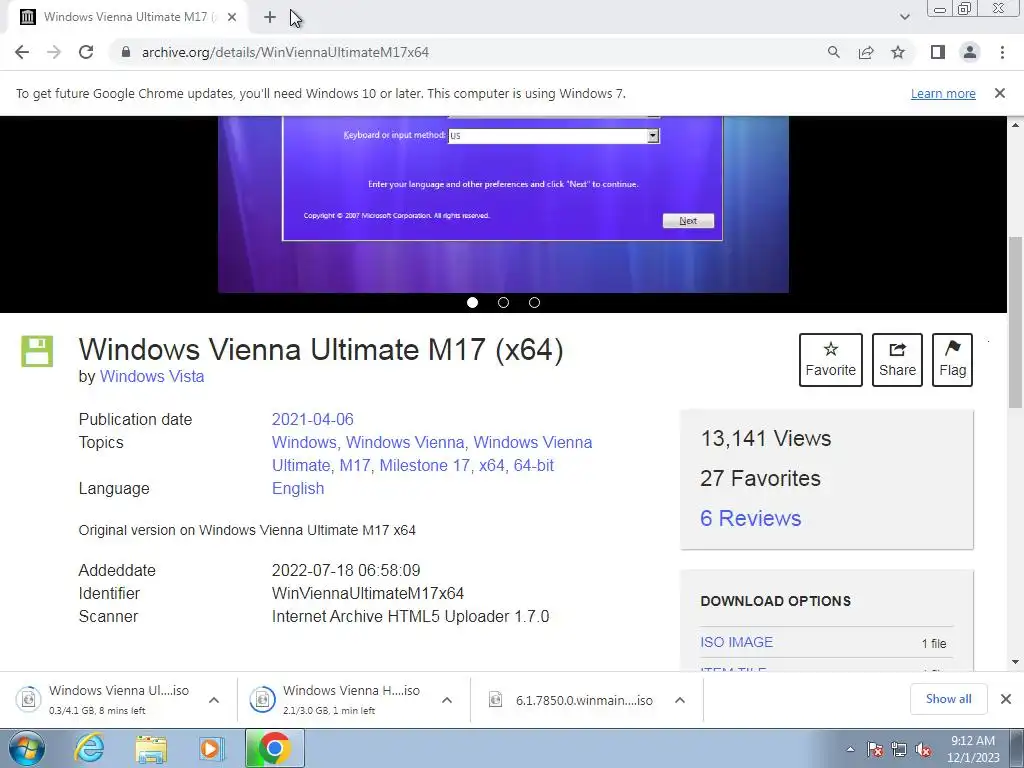Open Windows Explorer from the taskbar
1024x768 pixels.
(151, 748)
